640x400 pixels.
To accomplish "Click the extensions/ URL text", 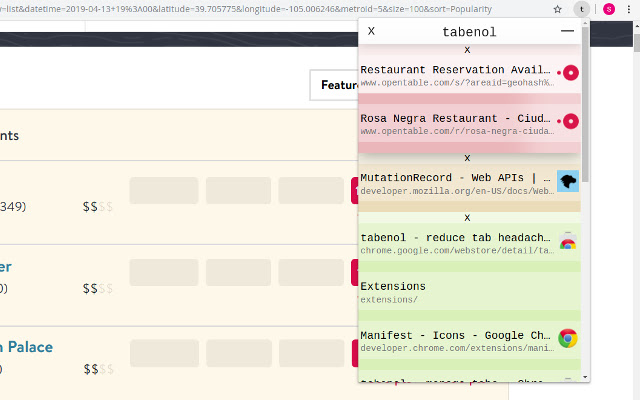I will pyautogui.click(x=389, y=300).
